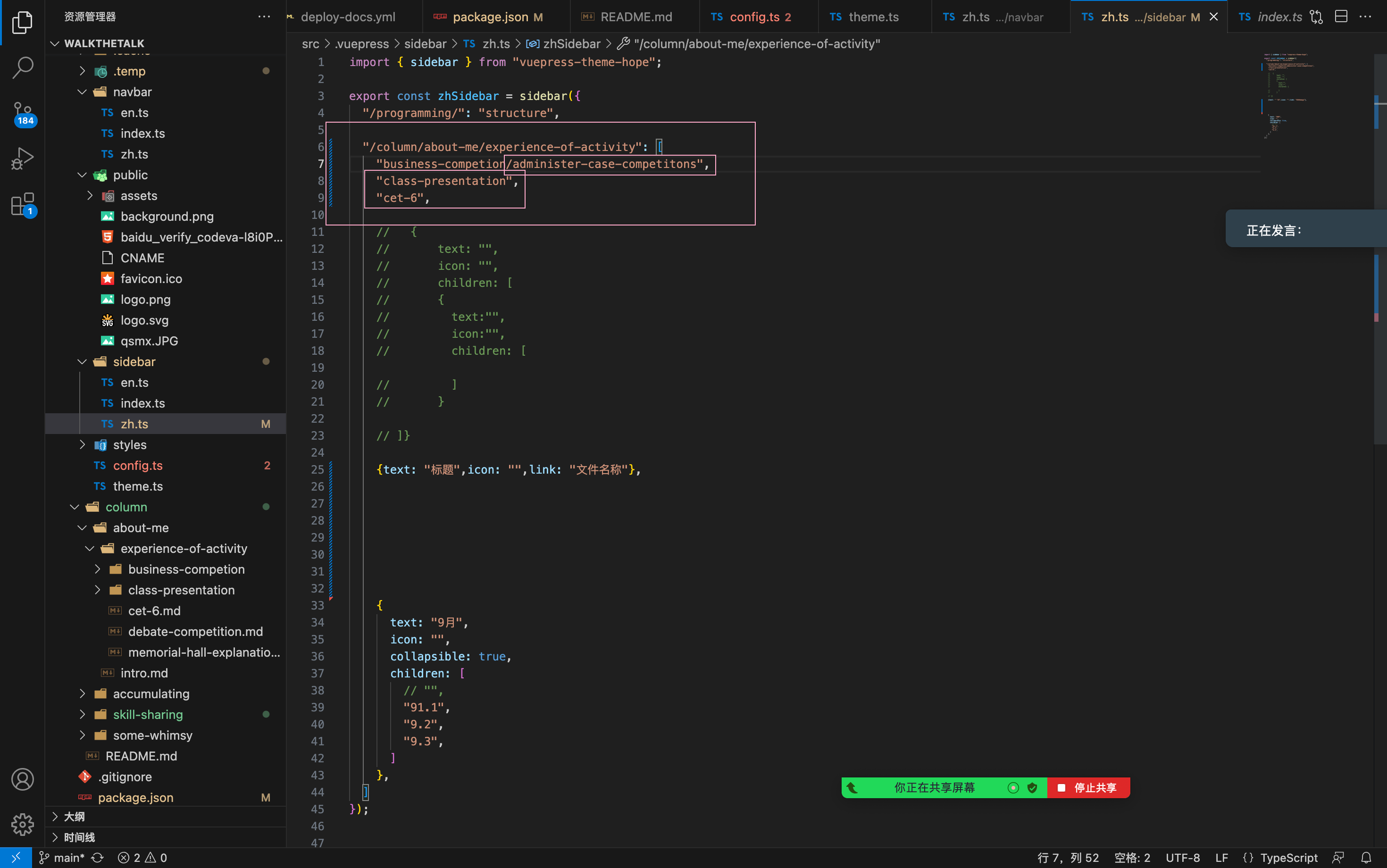Switch to package.json tab
Image resolution: width=1387 pixels, height=868 pixels.
click(x=497, y=17)
